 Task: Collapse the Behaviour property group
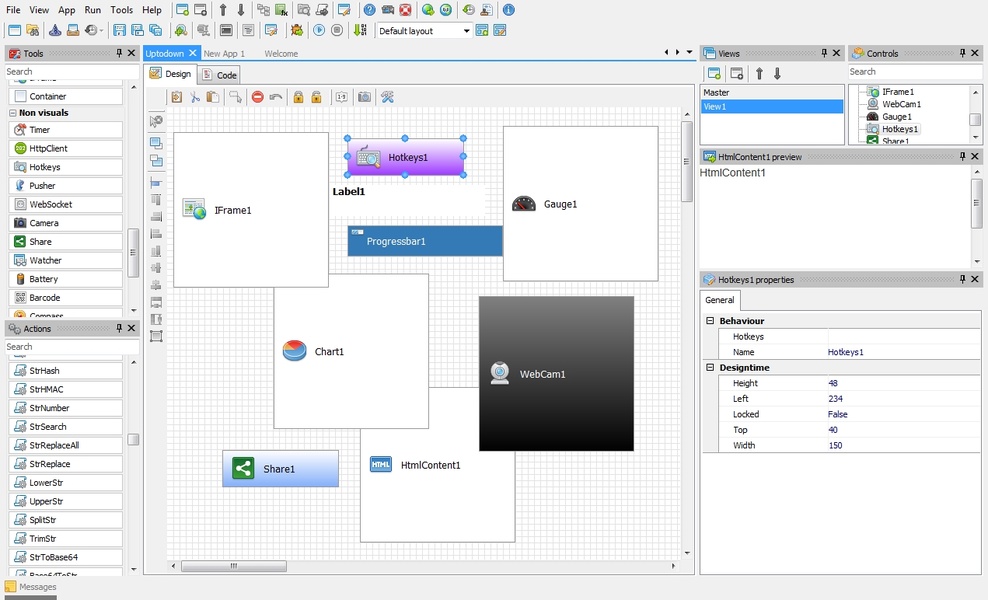[710, 321]
